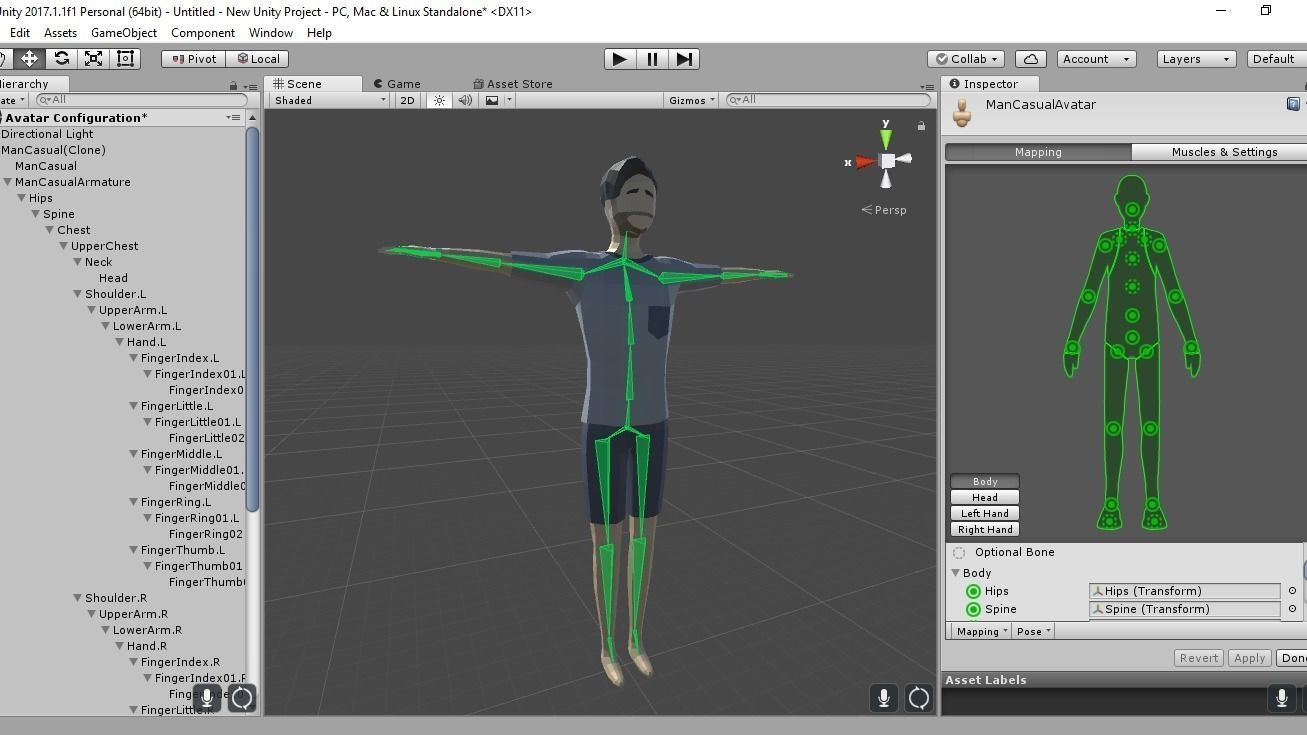Open the Default layout dropdown
Image resolution: width=1307 pixels, height=735 pixels.
pos(1277,59)
